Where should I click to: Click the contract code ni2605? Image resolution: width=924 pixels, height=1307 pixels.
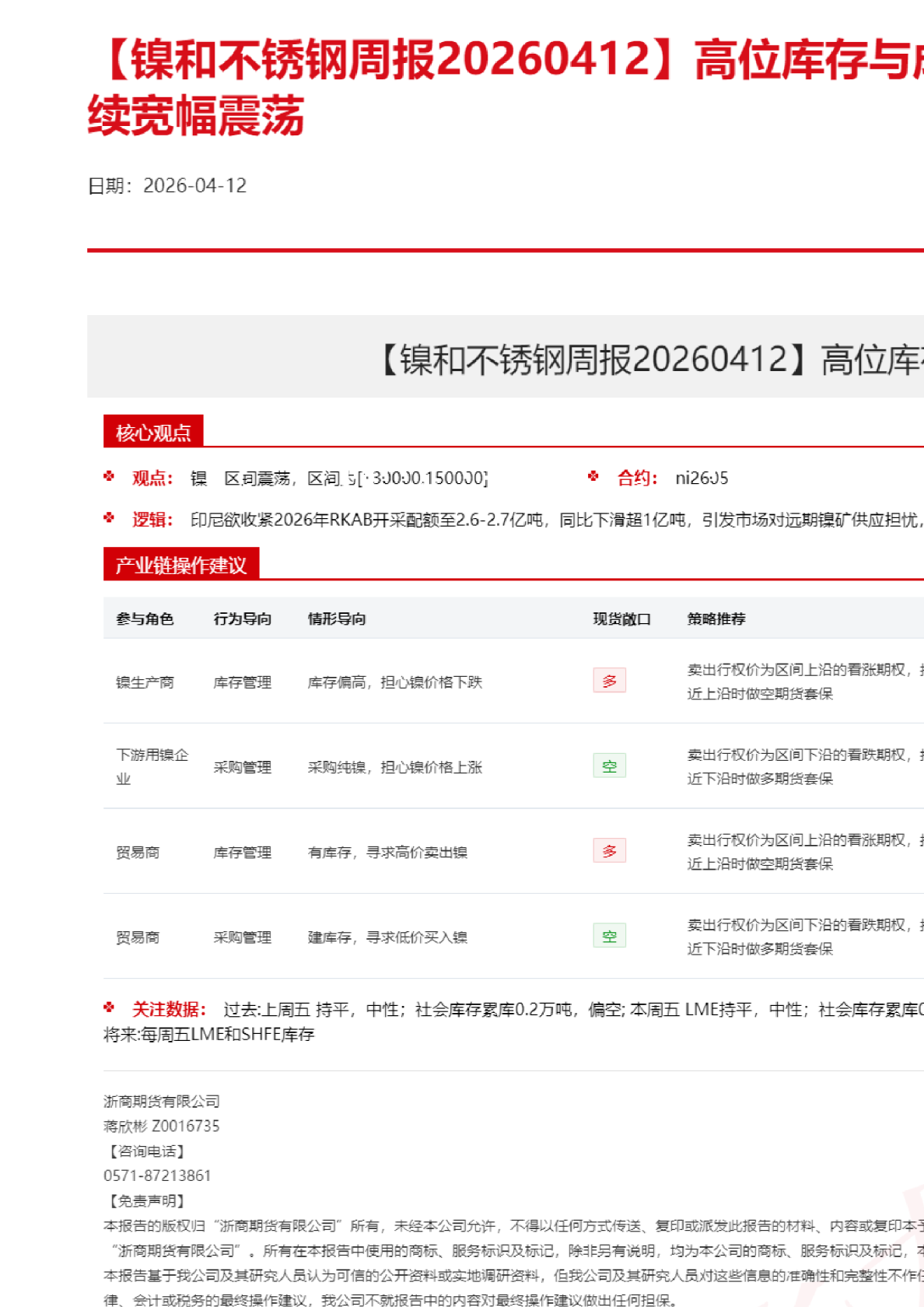coord(702,478)
